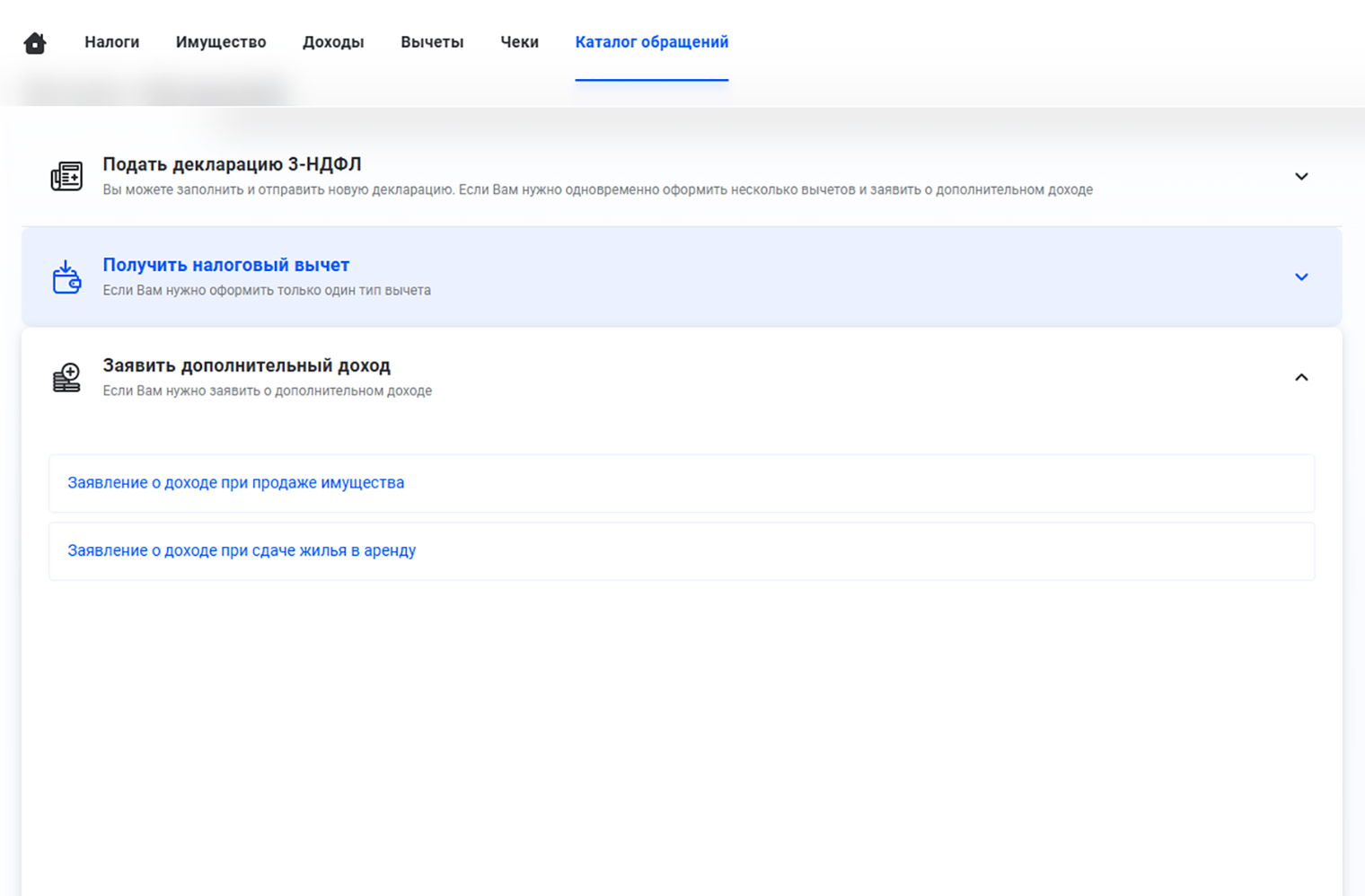Open Заявление о доходе при продаже имущества

(236, 483)
